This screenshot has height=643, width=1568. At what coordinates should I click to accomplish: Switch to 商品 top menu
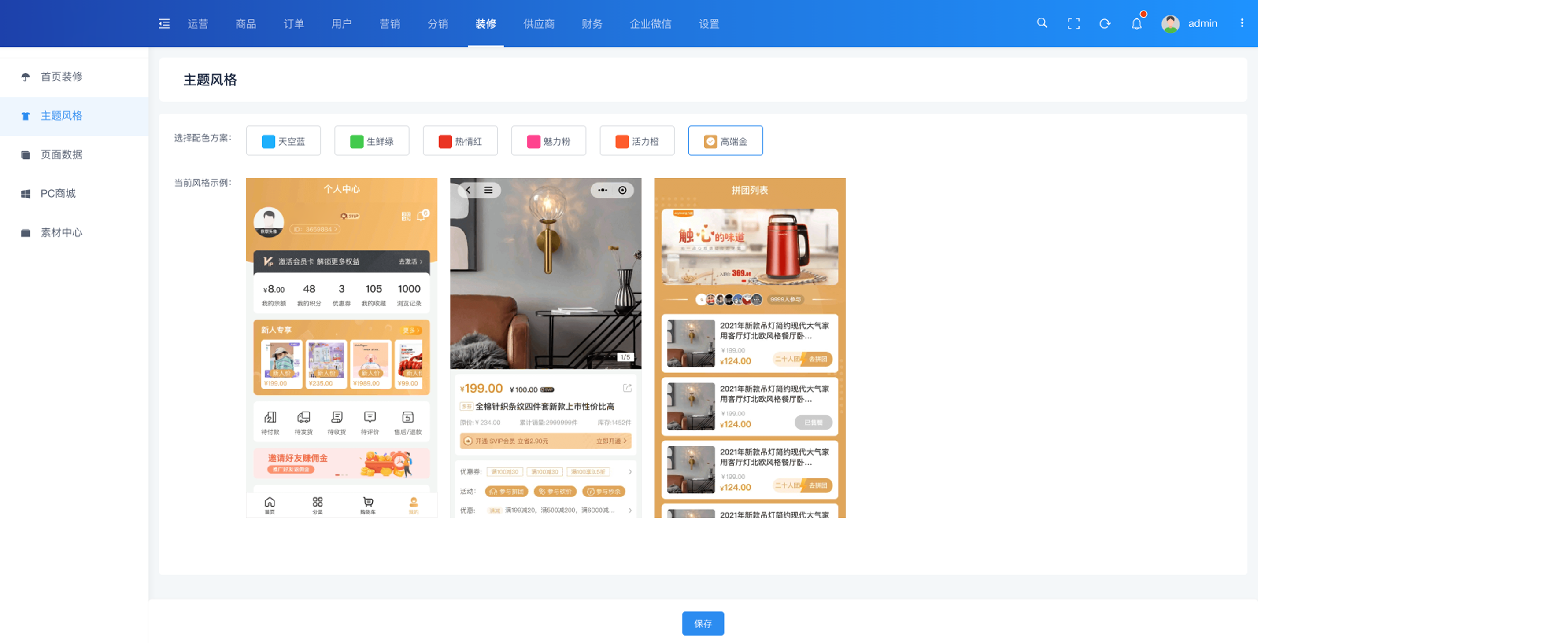click(246, 24)
